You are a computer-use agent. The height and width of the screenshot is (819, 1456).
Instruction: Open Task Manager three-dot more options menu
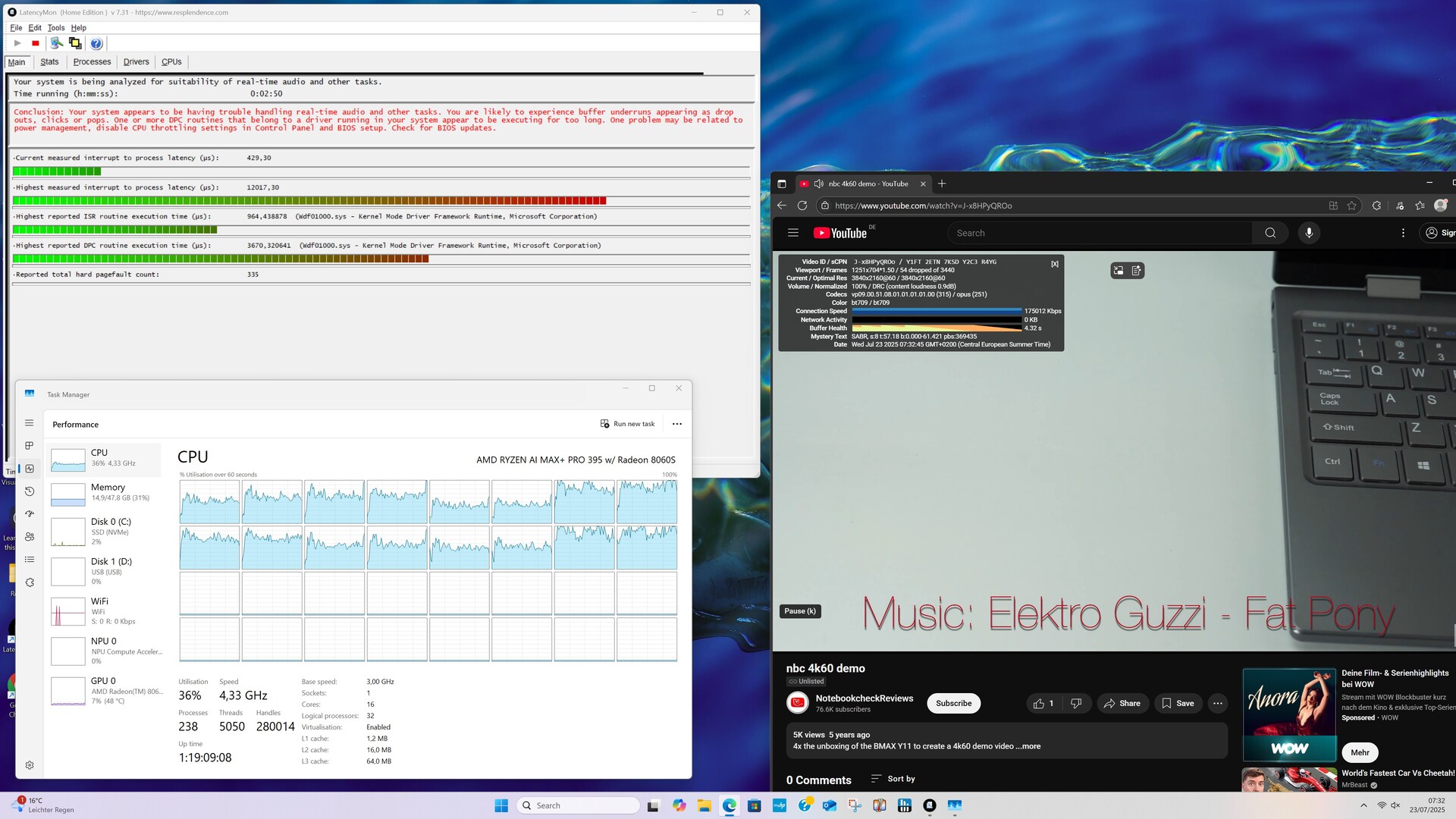(x=677, y=424)
